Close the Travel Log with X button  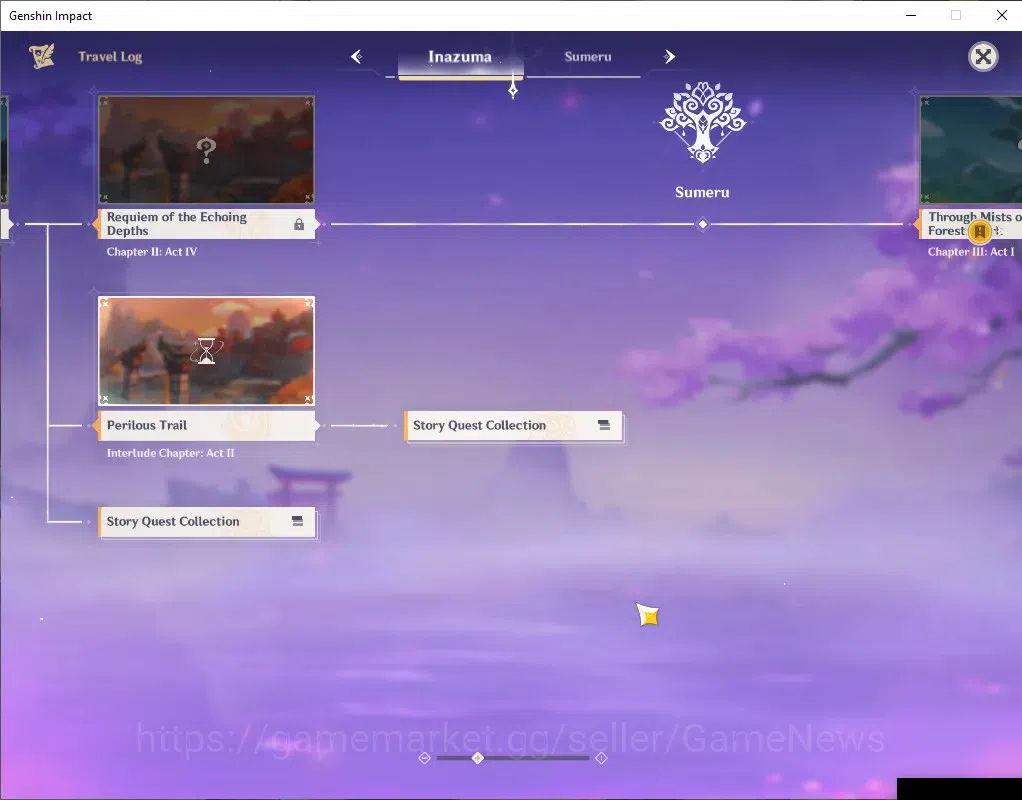(983, 57)
